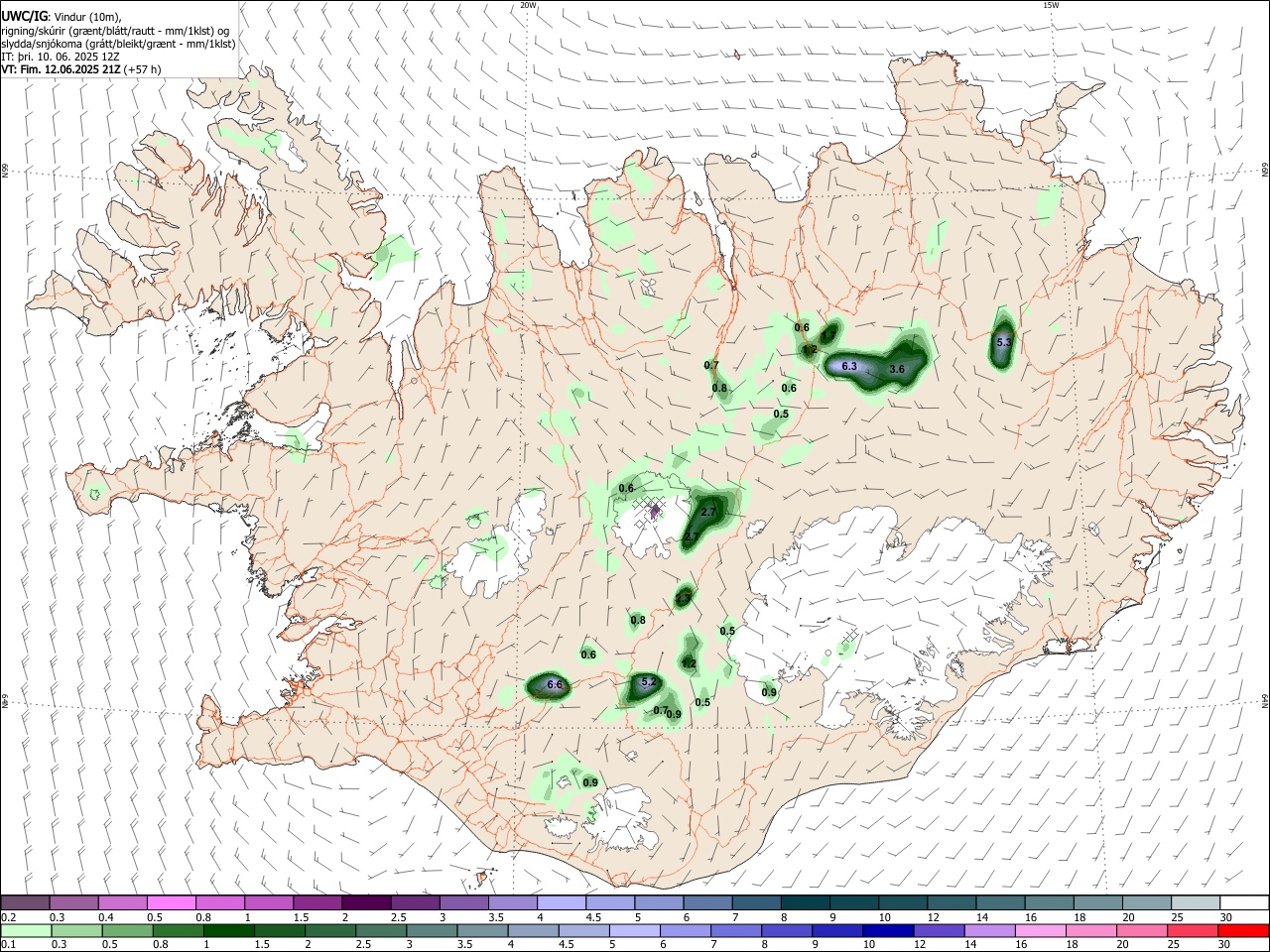1270x952 pixels.
Task: Click the lavender 4–4.5 snow scale swatch
Action: point(561,902)
